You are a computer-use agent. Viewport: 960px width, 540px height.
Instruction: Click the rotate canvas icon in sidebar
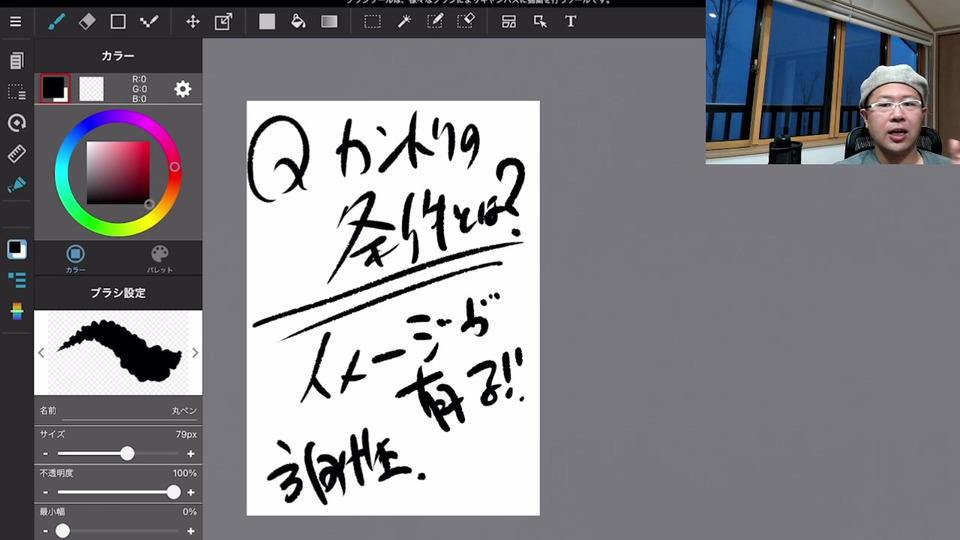(x=17, y=122)
